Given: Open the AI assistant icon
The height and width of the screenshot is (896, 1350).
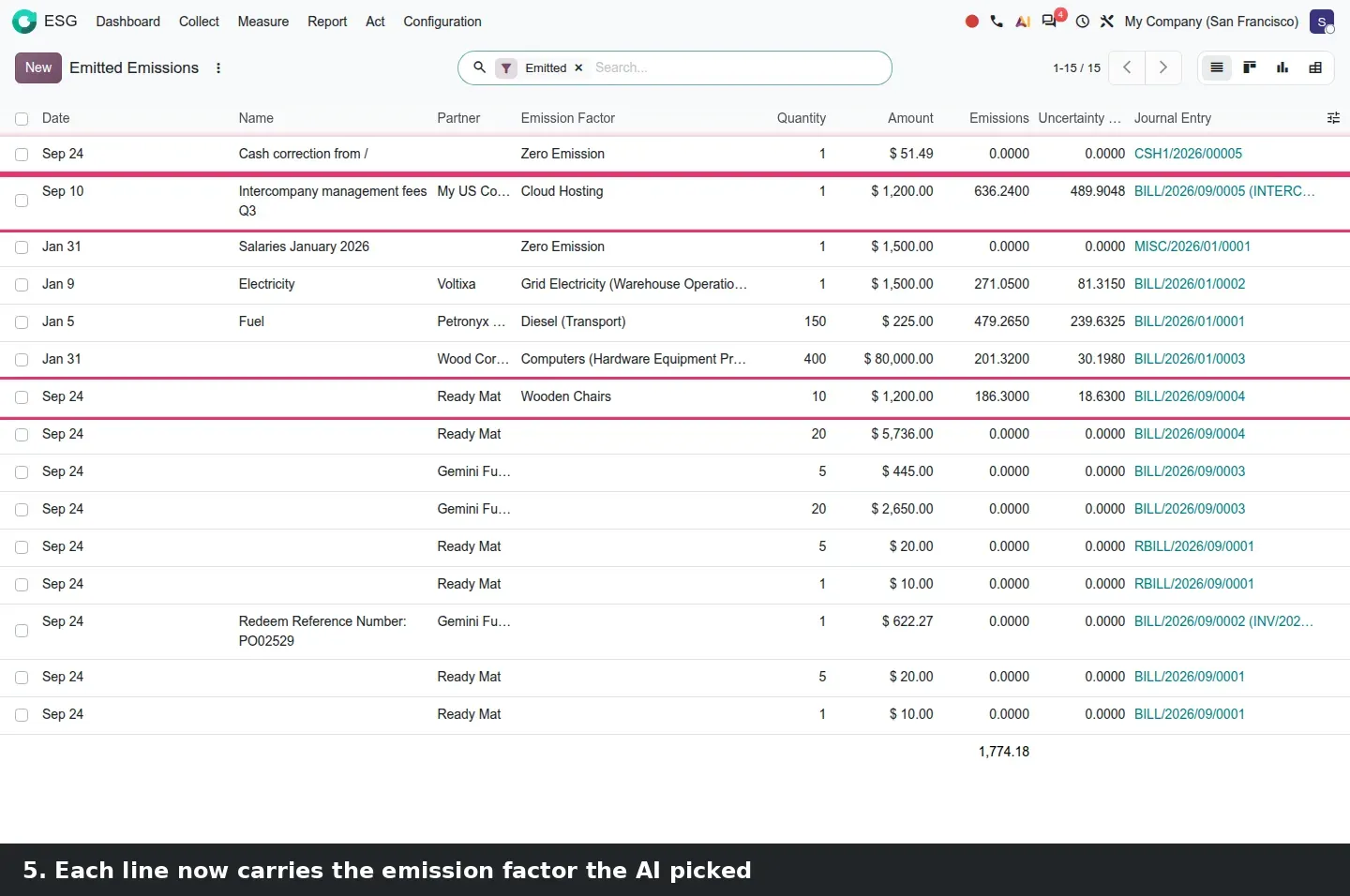Looking at the screenshot, I should point(1023,21).
